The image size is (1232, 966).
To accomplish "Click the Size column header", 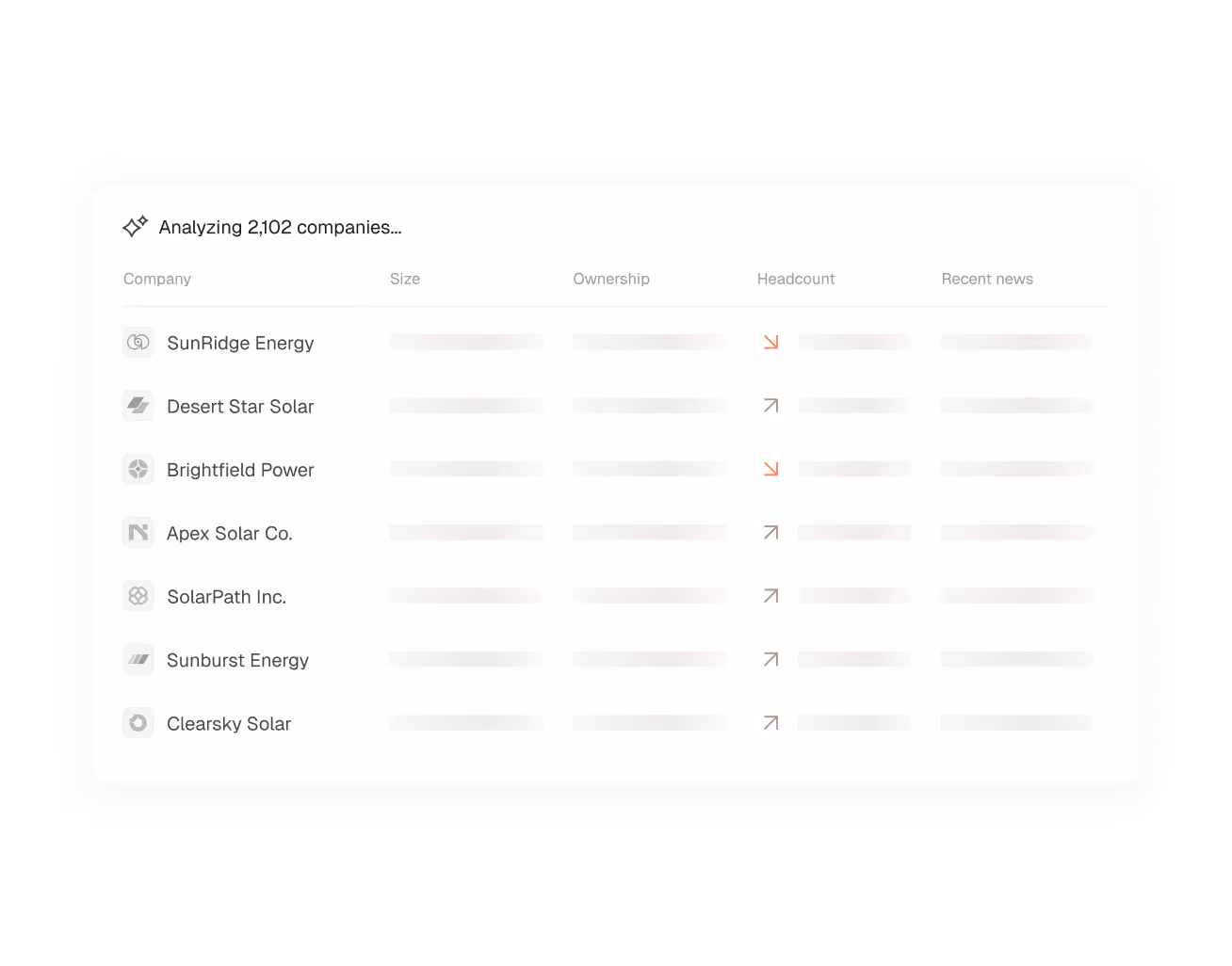I will (x=405, y=279).
